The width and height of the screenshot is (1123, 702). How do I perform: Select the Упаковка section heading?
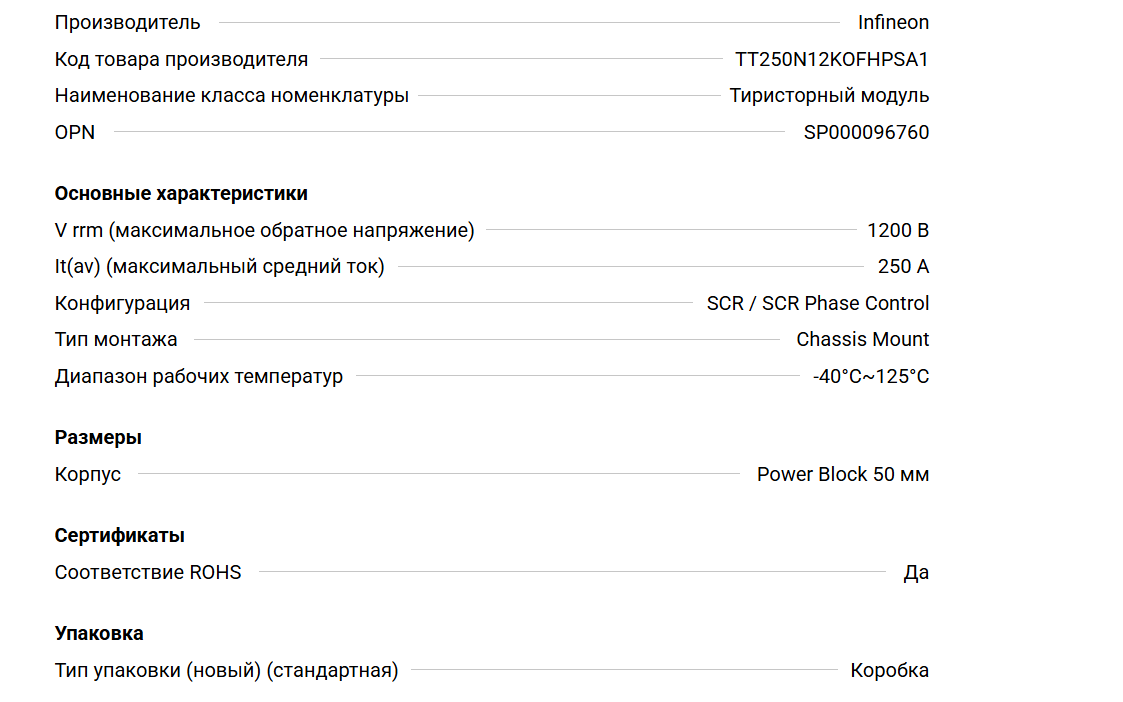pyautogui.click(x=99, y=633)
